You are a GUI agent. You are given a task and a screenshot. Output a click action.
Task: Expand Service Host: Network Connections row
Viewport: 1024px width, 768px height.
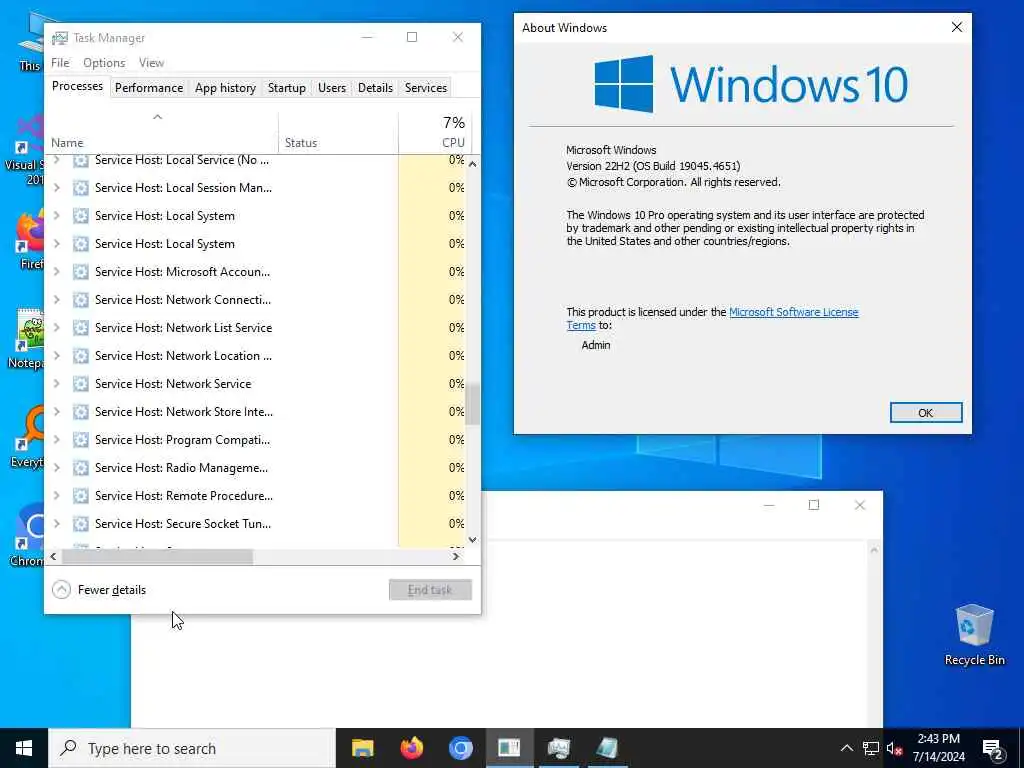coord(57,300)
